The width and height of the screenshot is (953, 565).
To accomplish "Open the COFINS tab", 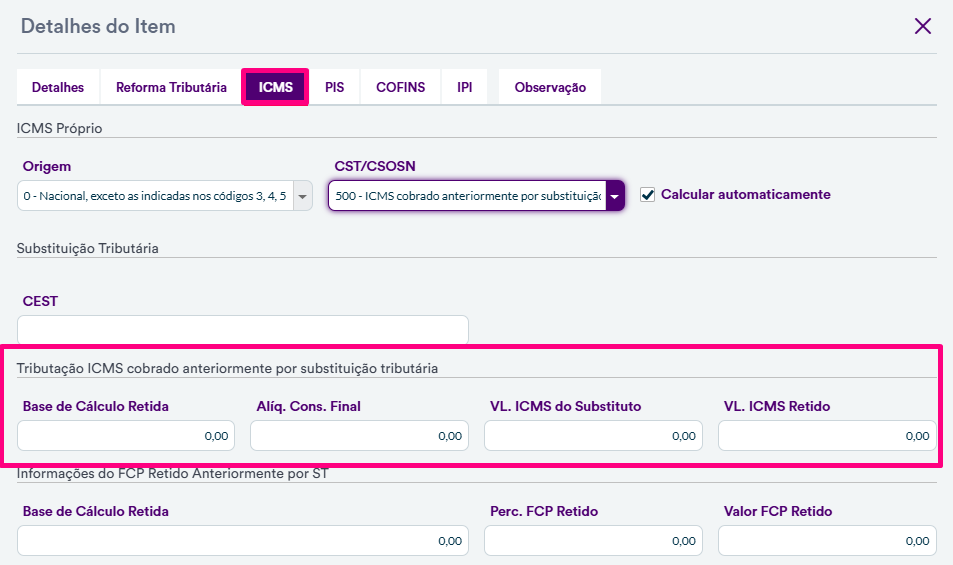I will (400, 88).
